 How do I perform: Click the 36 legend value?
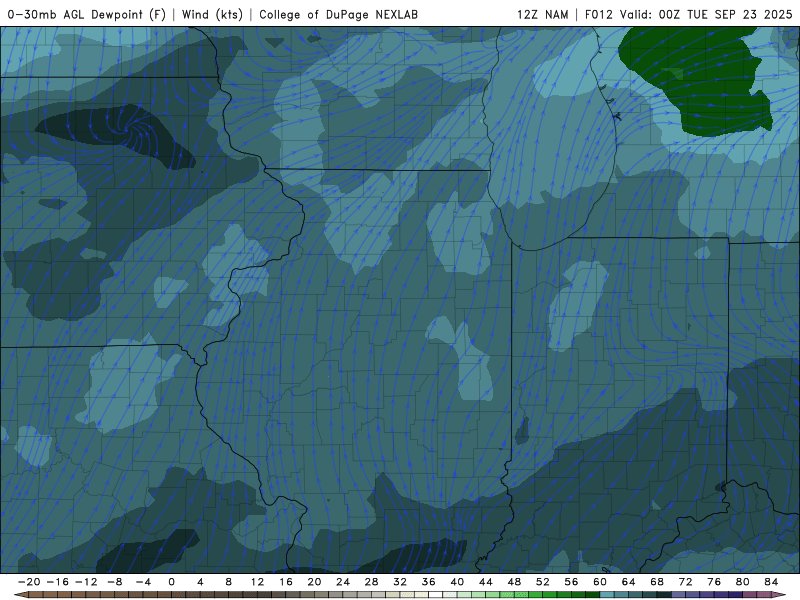click(429, 582)
